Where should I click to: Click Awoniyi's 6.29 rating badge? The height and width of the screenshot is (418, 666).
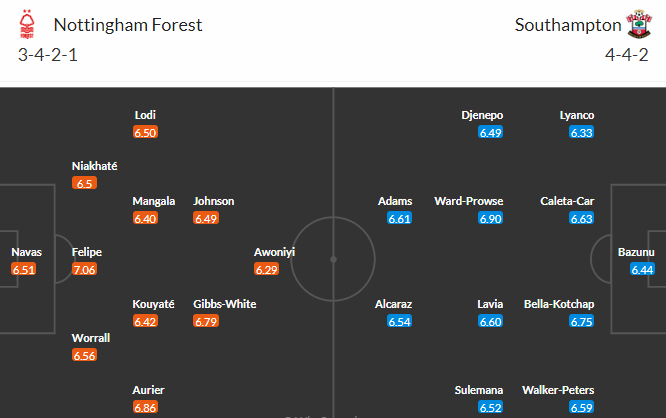click(266, 269)
